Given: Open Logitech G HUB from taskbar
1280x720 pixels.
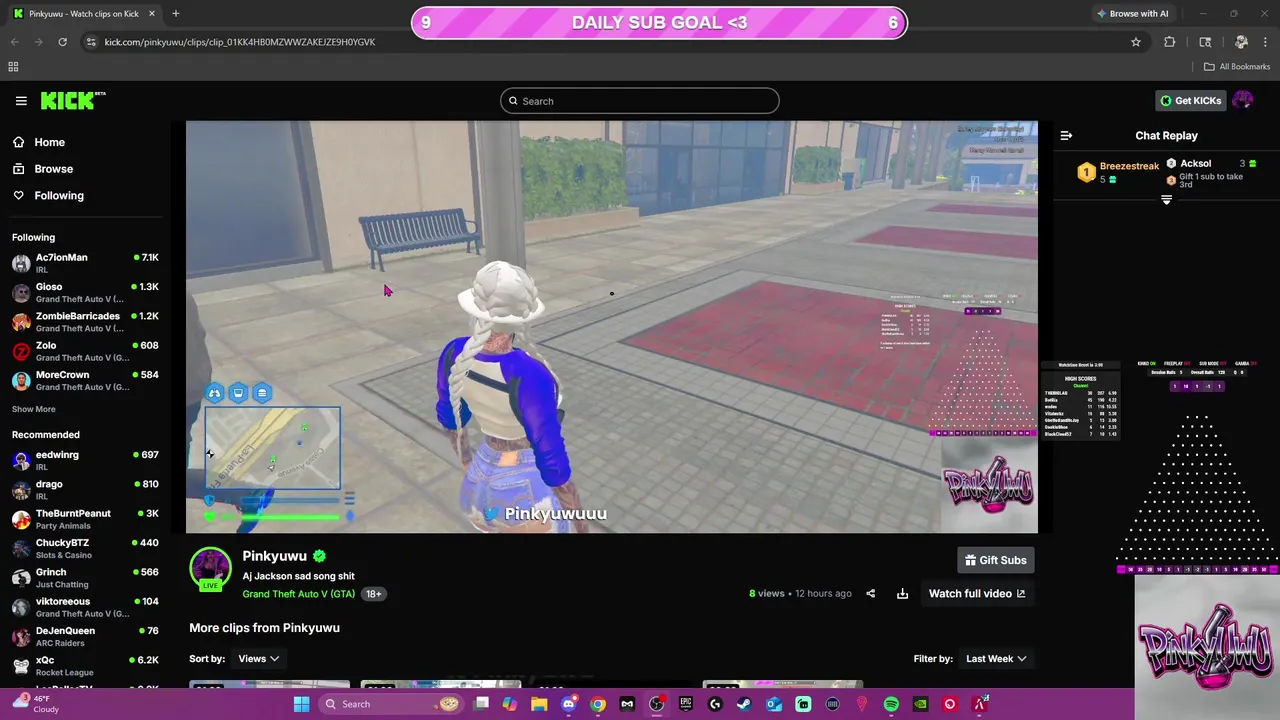Looking at the screenshot, I should (x=715, y=704).
